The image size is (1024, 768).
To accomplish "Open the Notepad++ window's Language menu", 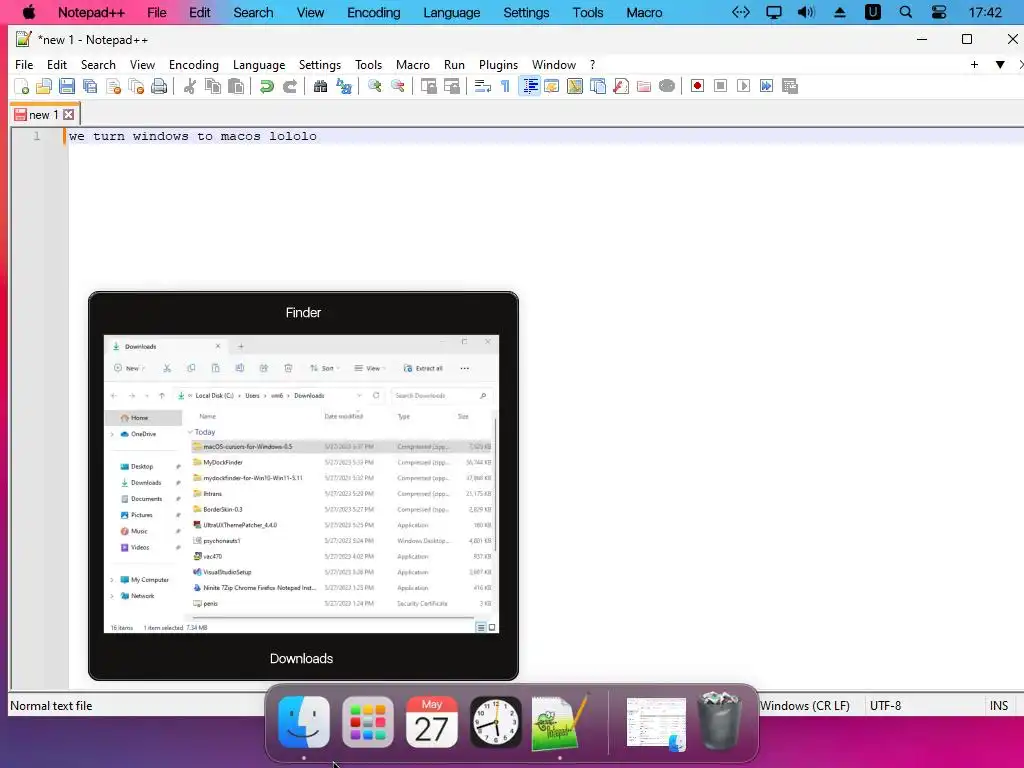I will [x=259, y=65].
